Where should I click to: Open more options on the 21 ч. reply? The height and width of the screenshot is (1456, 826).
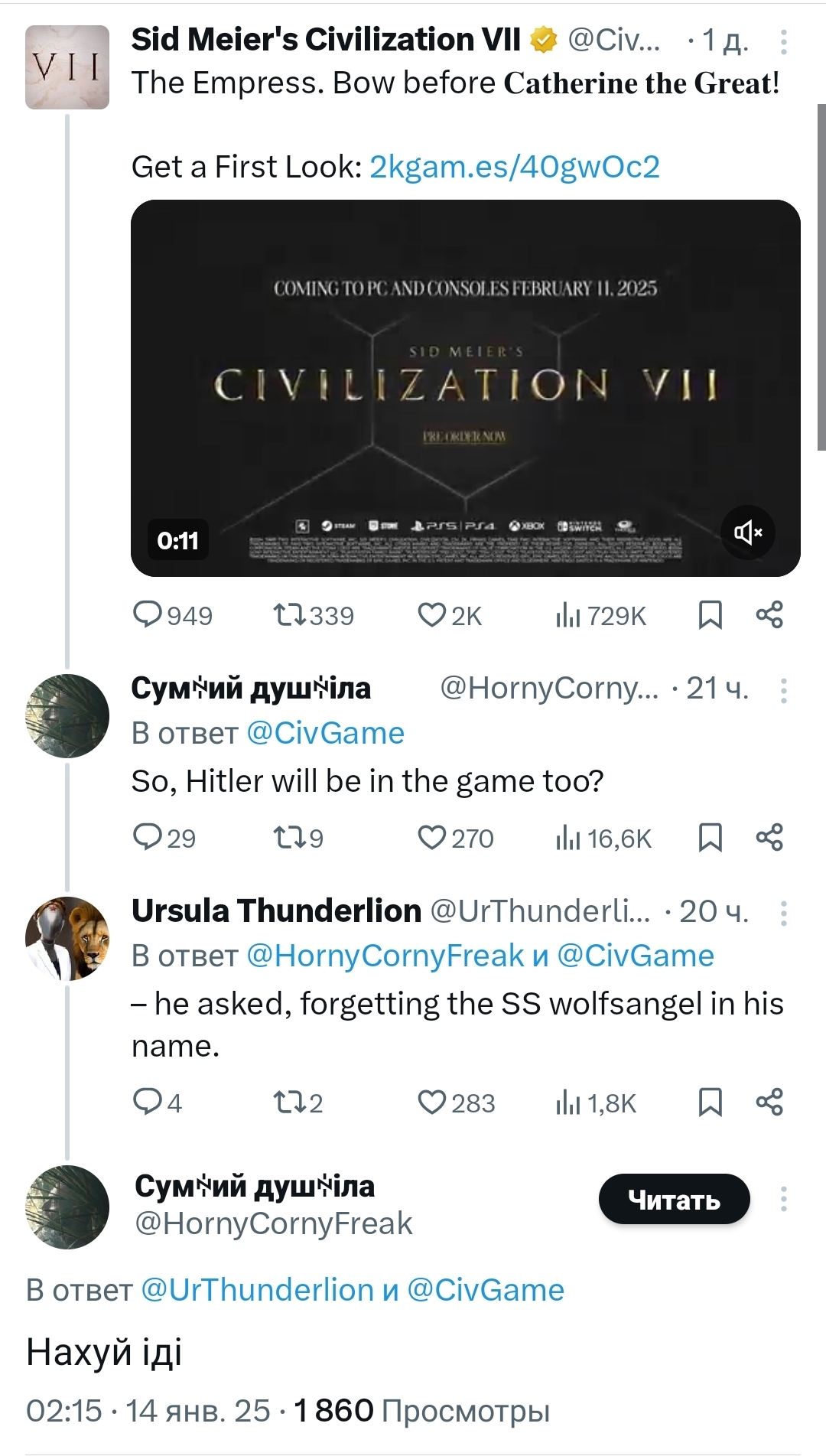coord(784,690)
